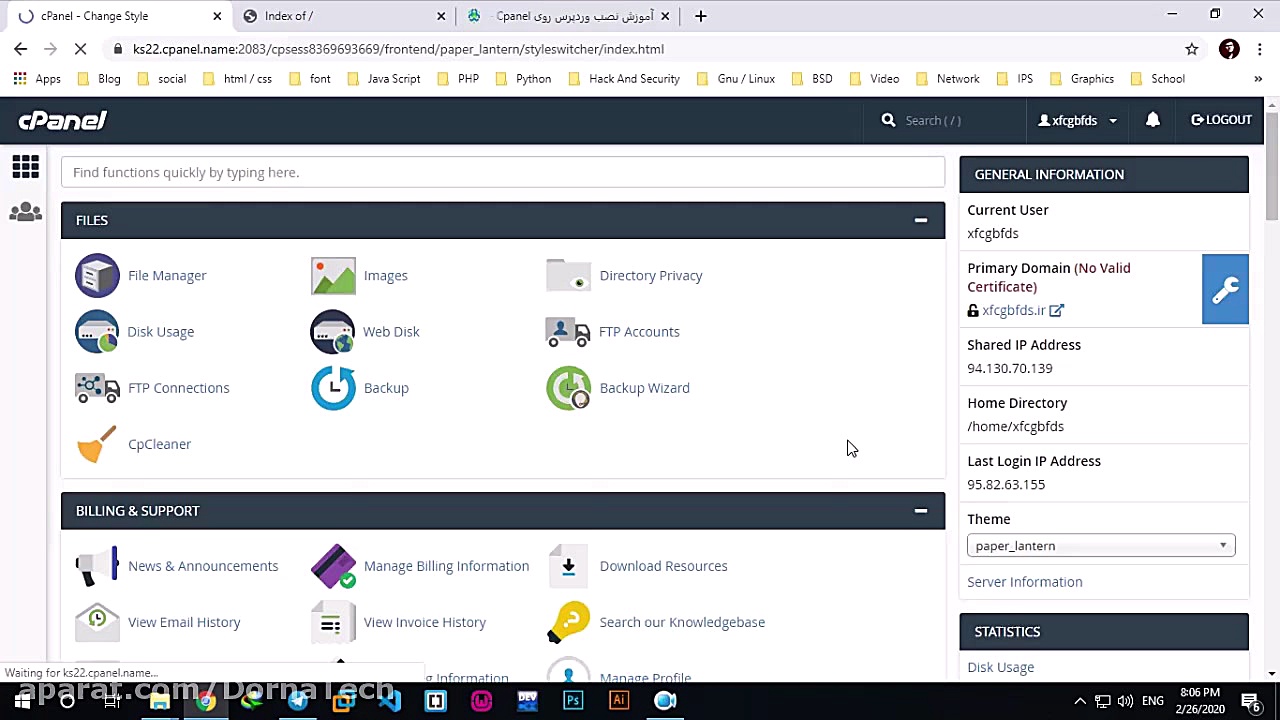
Task: Collapse the Billing & Support section
Action: [x=921, y=511]
